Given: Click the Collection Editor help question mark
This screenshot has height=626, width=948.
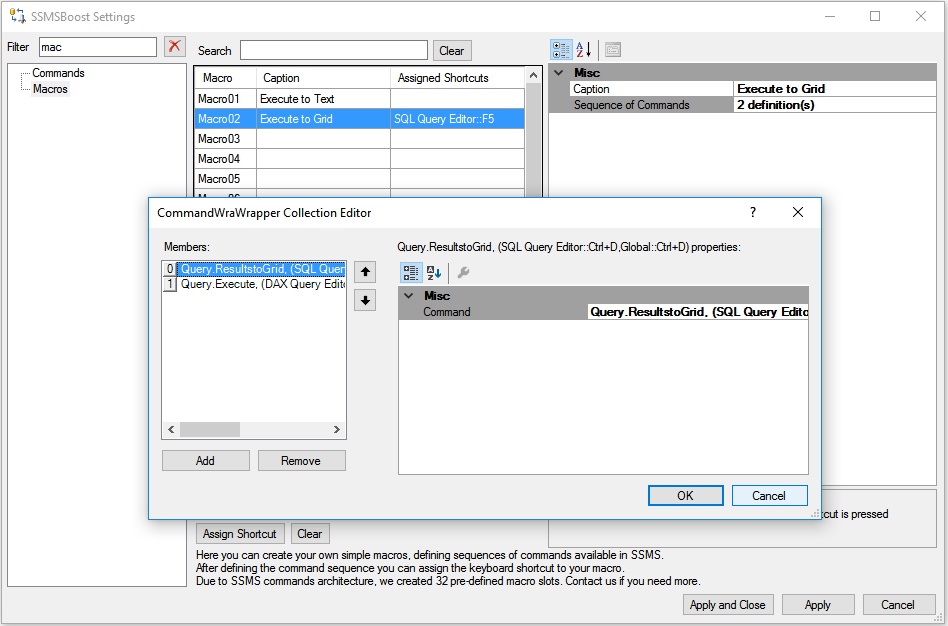Looking at the screenshot, I should pyautogui.click(x=753, y=212).
